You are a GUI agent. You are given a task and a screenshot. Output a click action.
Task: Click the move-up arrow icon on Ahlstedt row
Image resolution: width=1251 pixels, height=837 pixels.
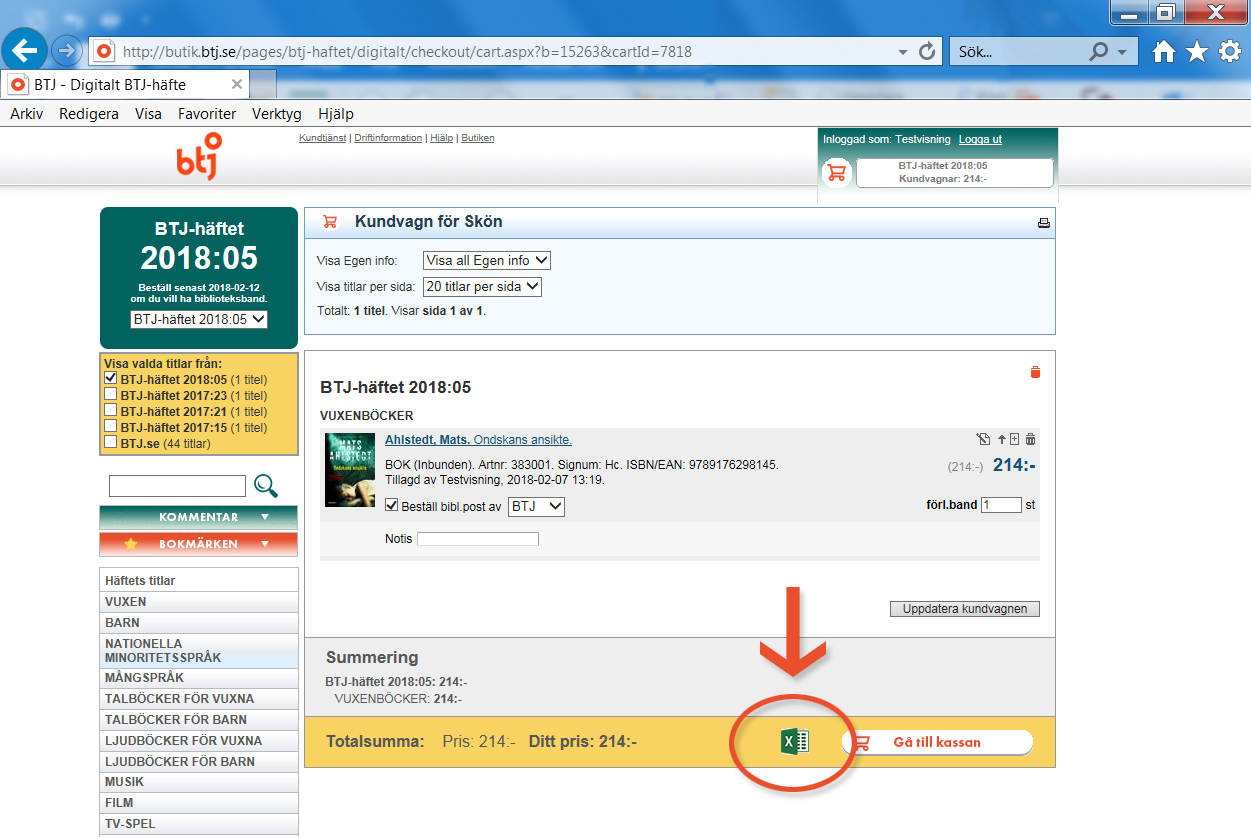1002,439
